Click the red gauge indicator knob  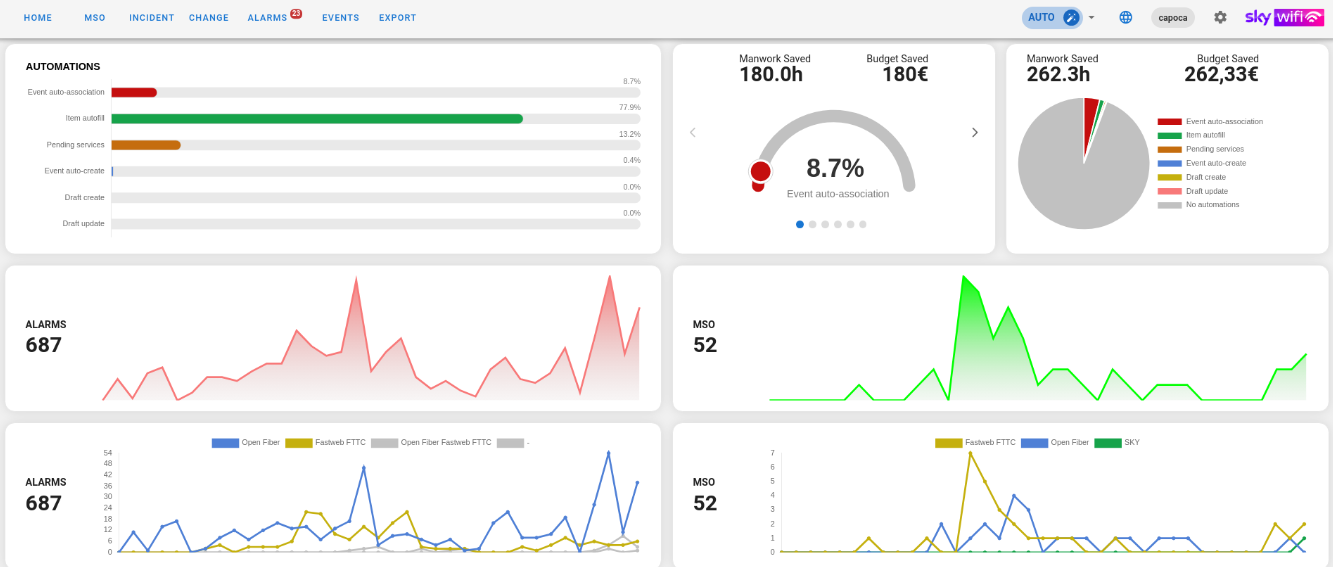(x=760, y=172)
